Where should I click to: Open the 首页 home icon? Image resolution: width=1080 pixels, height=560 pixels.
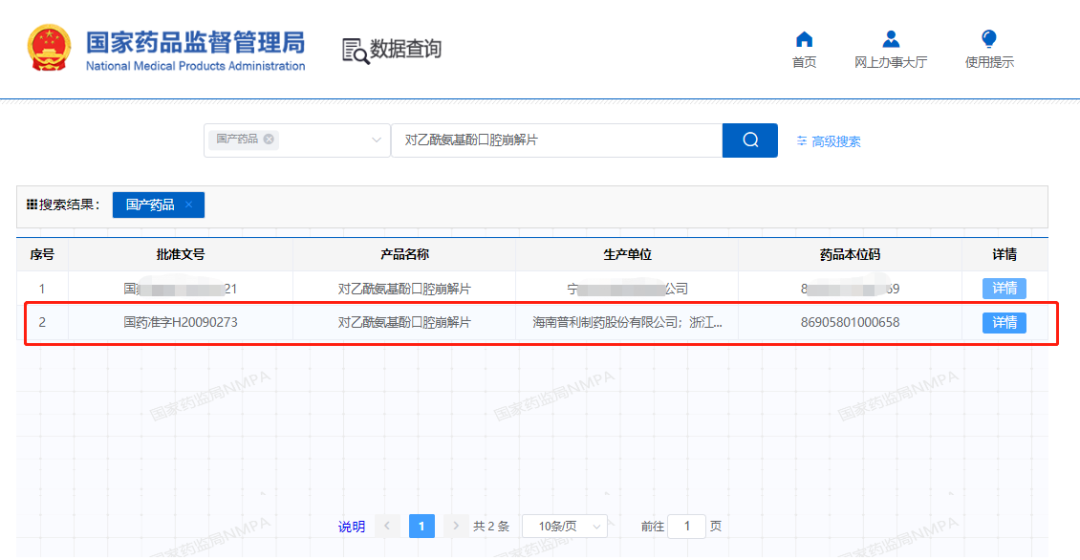click(x=804, y=40)
